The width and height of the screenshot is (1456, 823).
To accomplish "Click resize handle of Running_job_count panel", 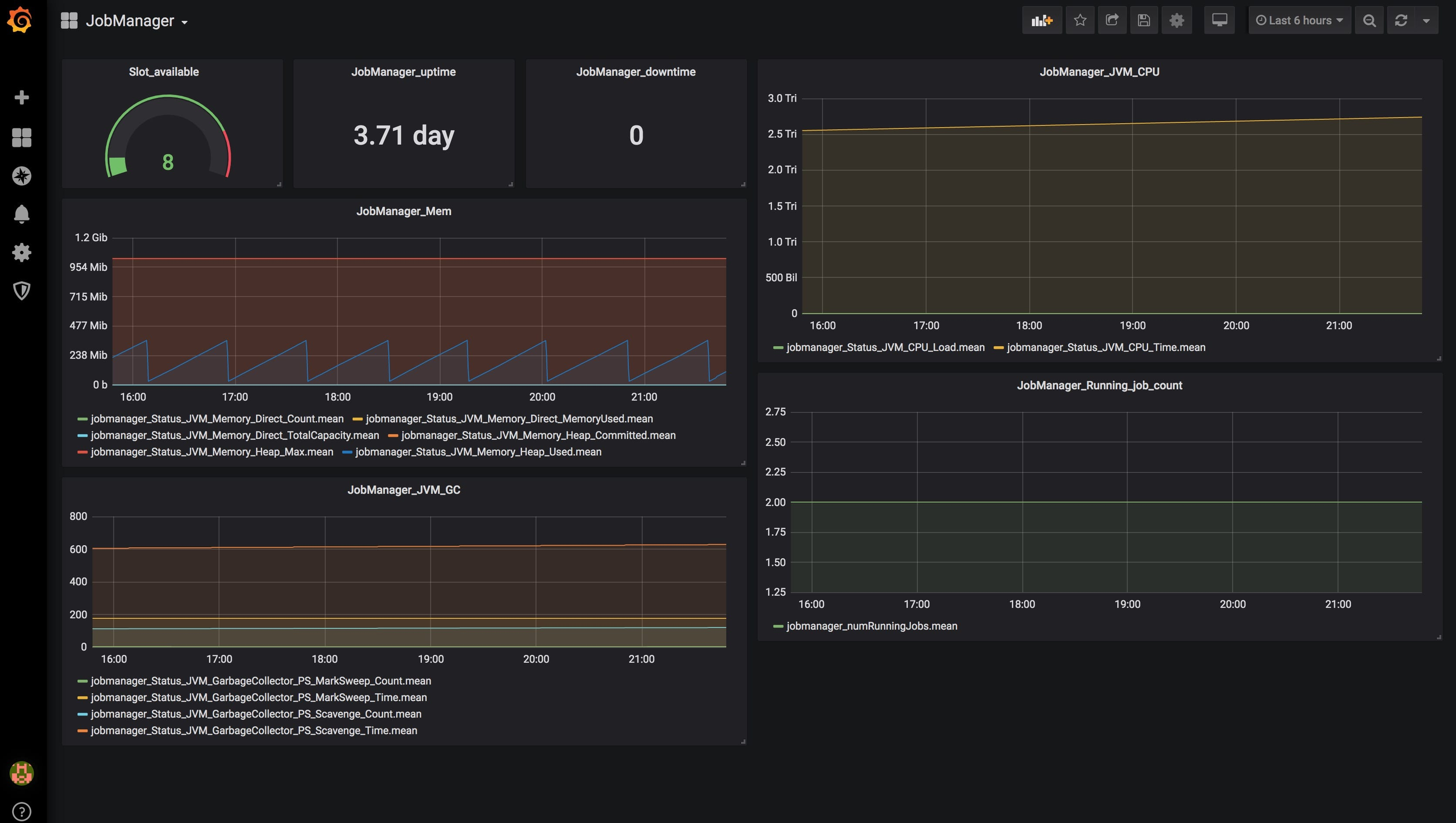I will coord(1439,637).
